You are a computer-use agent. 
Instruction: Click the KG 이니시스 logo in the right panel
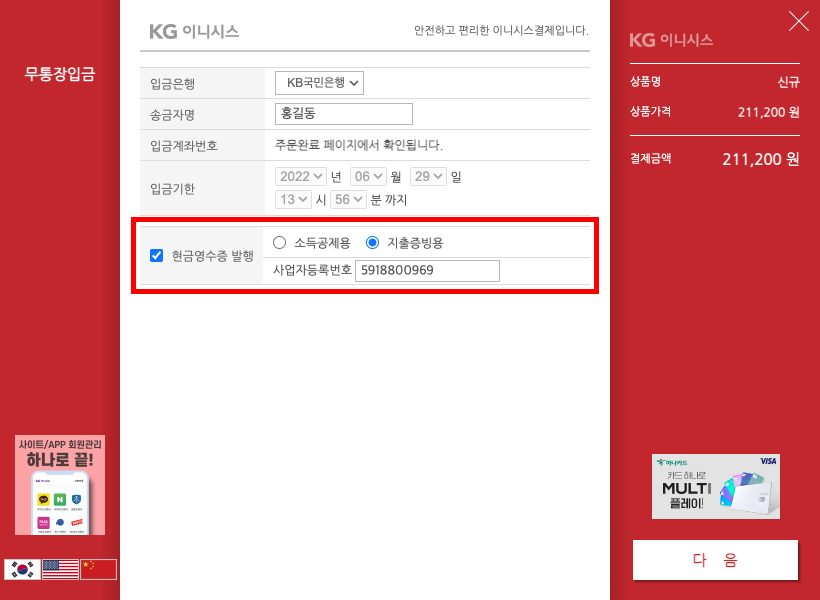coord(671,40)
